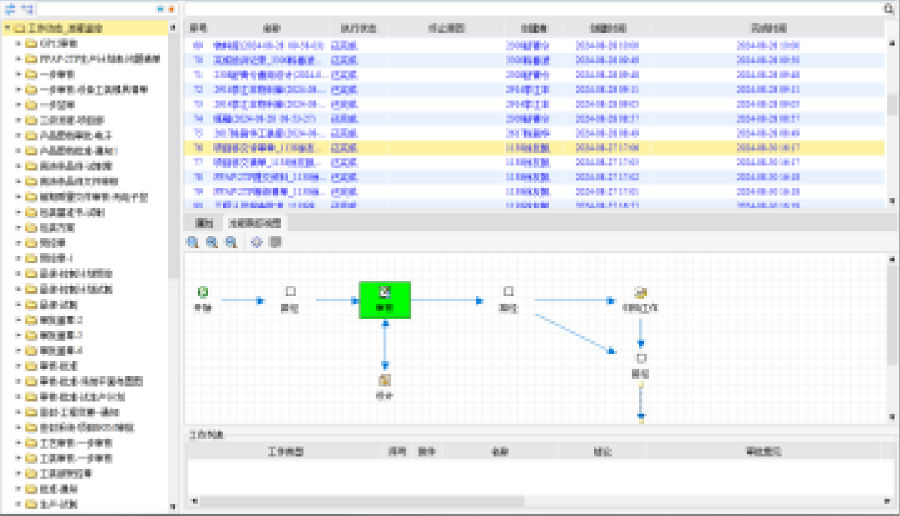Click the zoom in magnifier in diagram toolbar

193,242
